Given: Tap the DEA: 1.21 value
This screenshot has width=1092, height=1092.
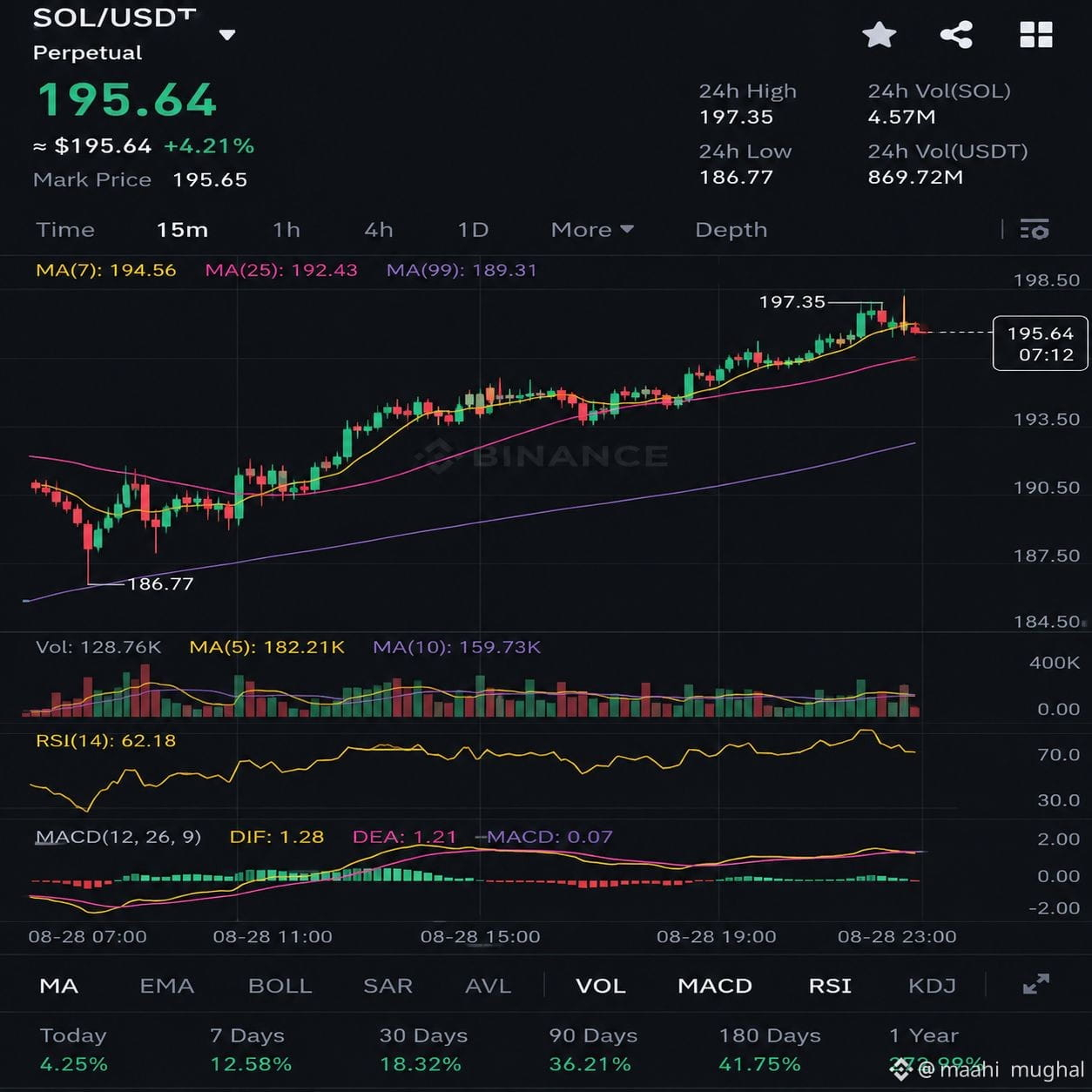Looking at the screenshot, I should [405, 837].
